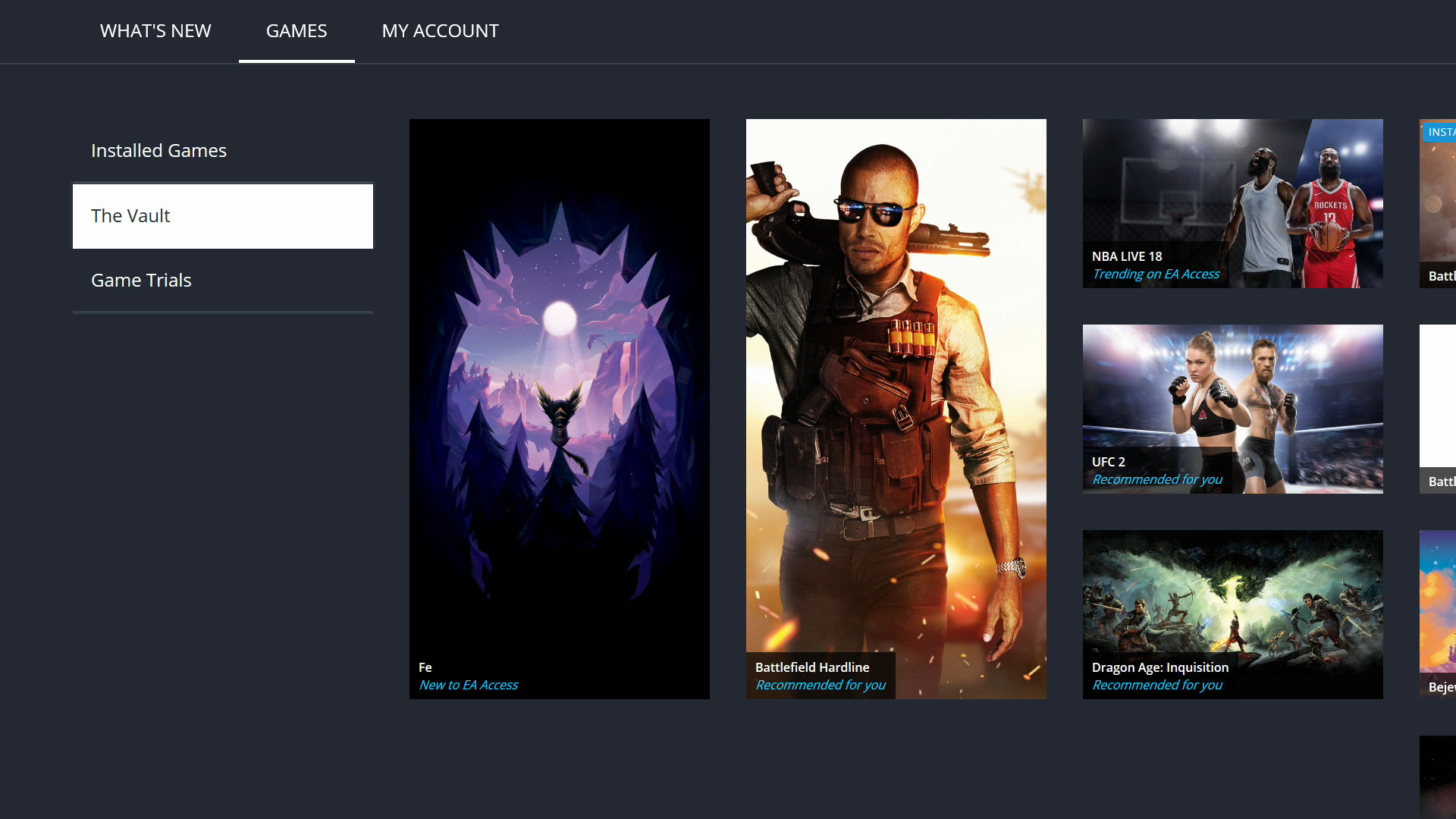Viewport: 1456px width, 819px height.
Task: Open the MY ACCOUNT tab
Action: (440, 31)
